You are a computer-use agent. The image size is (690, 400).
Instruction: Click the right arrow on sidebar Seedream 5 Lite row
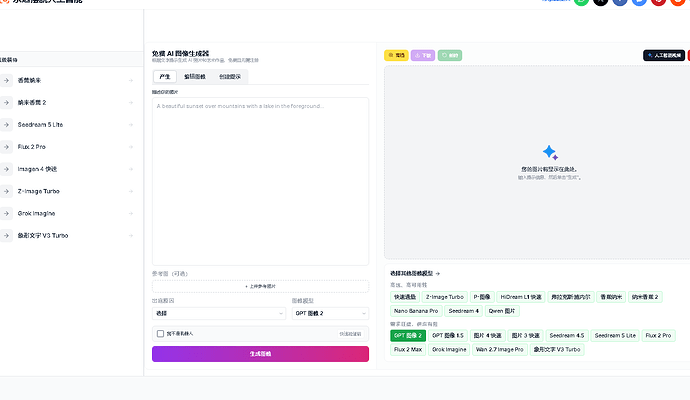131,125
